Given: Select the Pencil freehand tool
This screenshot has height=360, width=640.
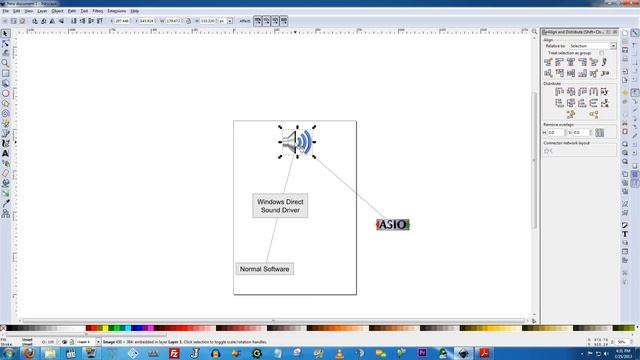Looking at the screenshot, I should (x=5, y=123).
